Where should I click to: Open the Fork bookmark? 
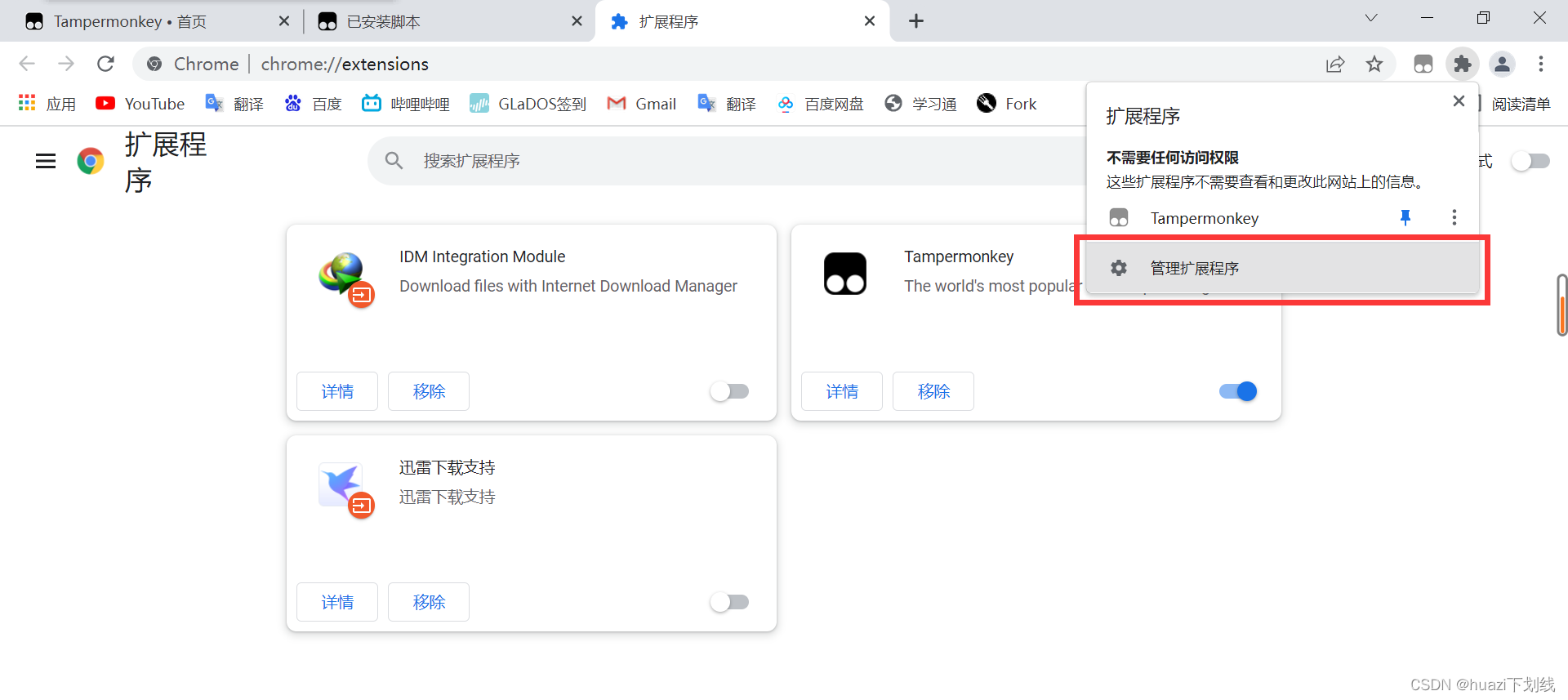[x=1006, y=104]
